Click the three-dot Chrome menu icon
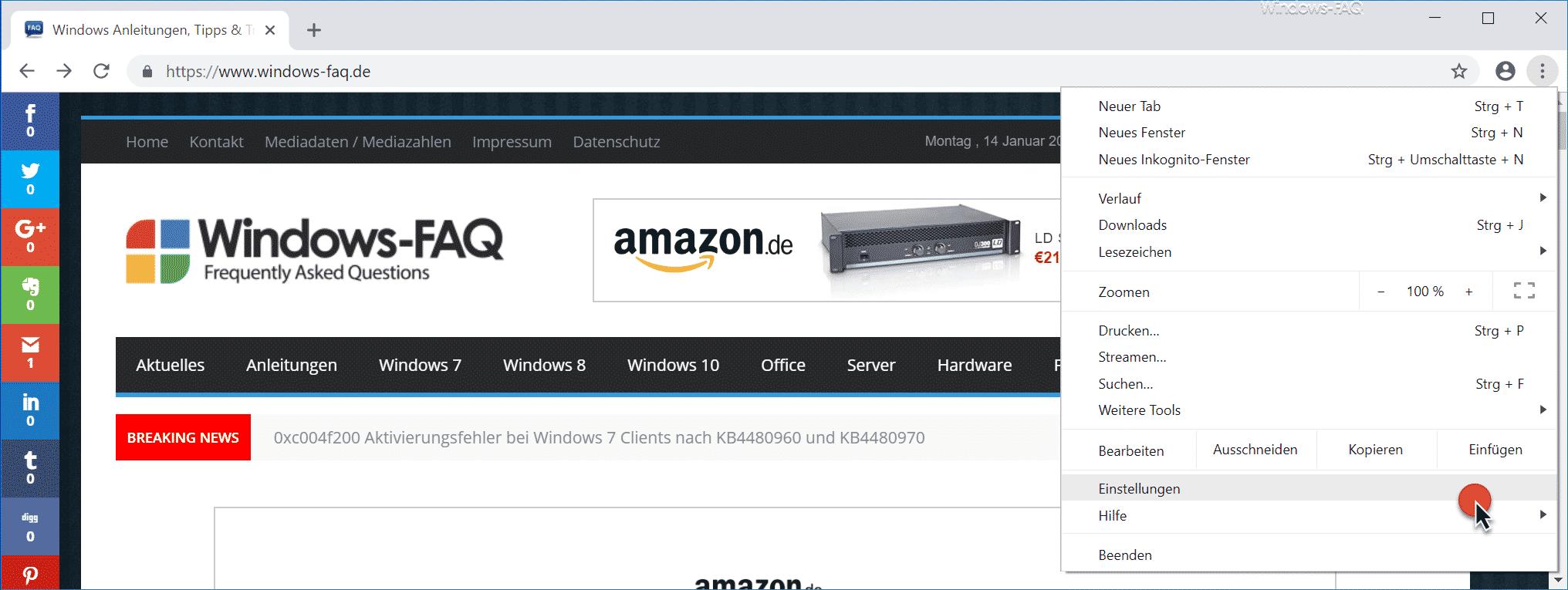Image resolution: width=1568 pixels, height=590 pixels. point(1542,71)
